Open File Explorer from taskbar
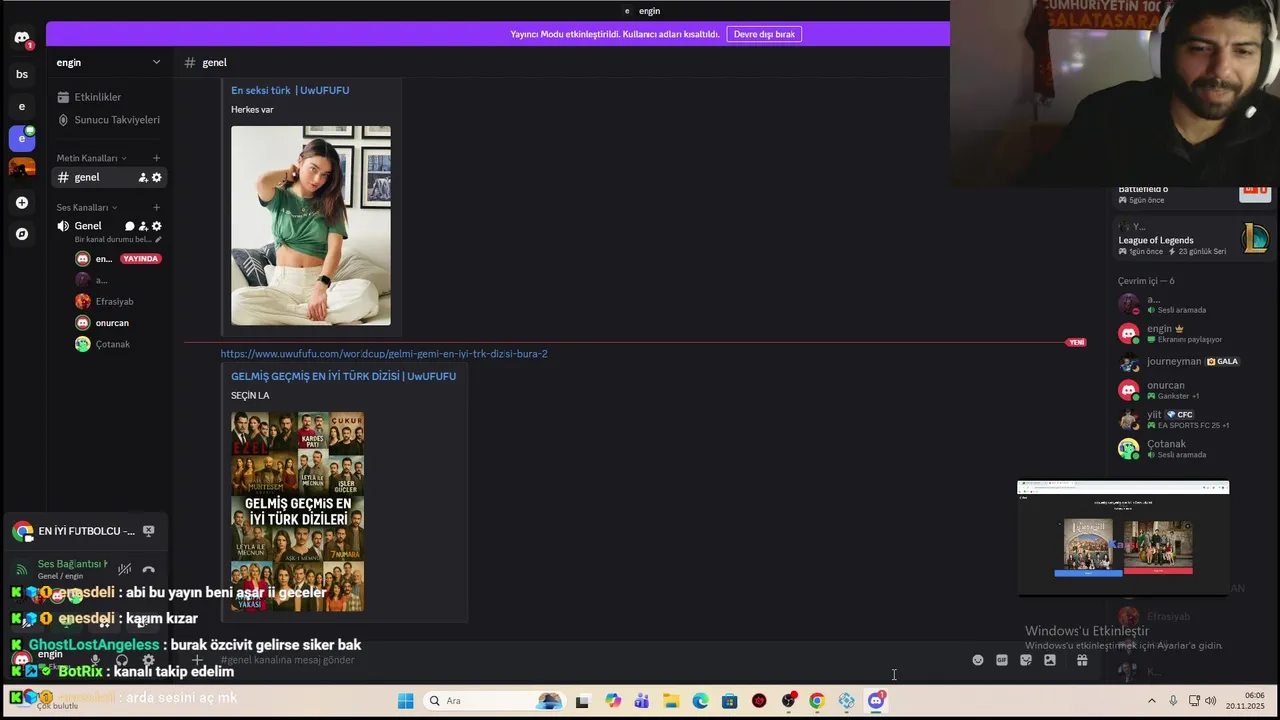Viewport: 1280px width, 720px height. pos(671,701)
